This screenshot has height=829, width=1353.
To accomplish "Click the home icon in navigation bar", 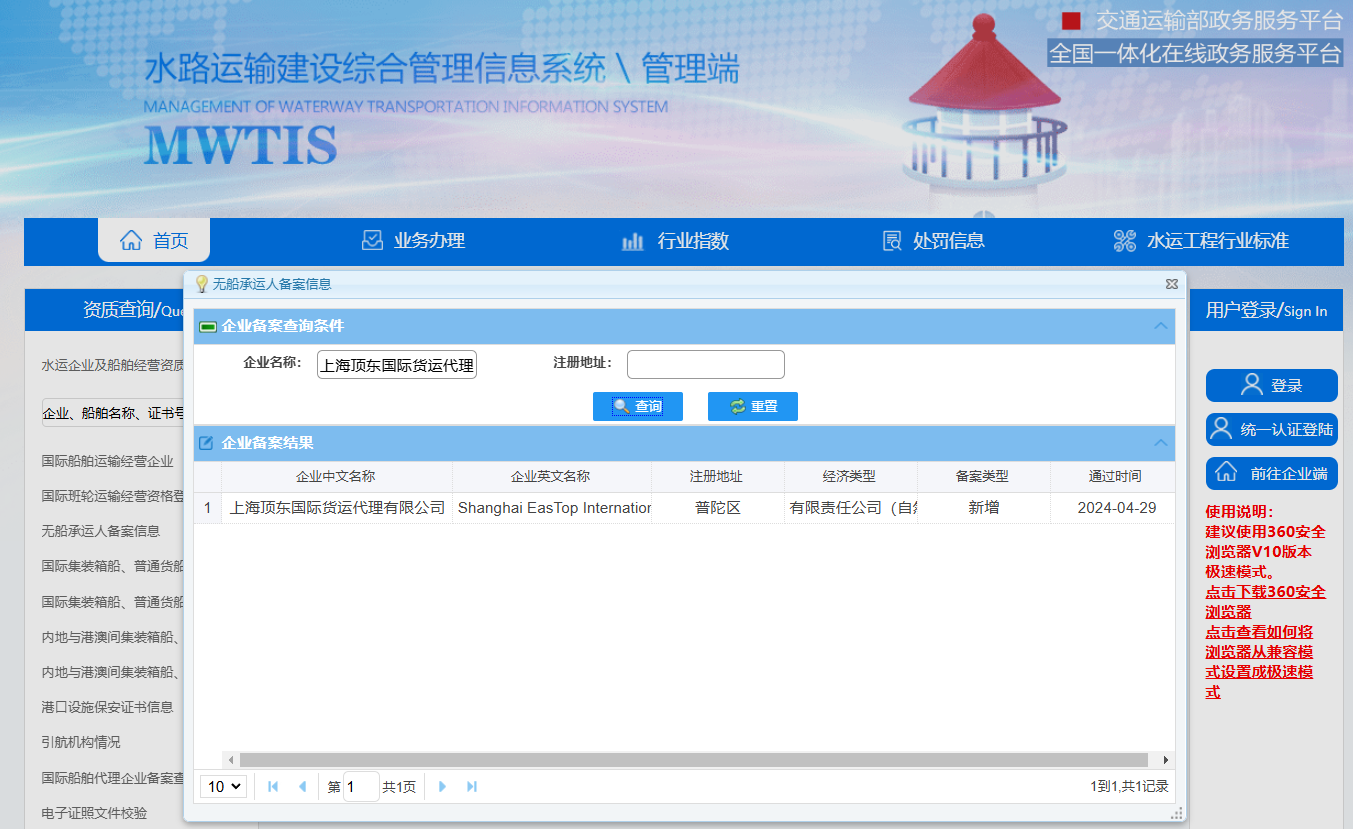I will click(x=131, y=240).
